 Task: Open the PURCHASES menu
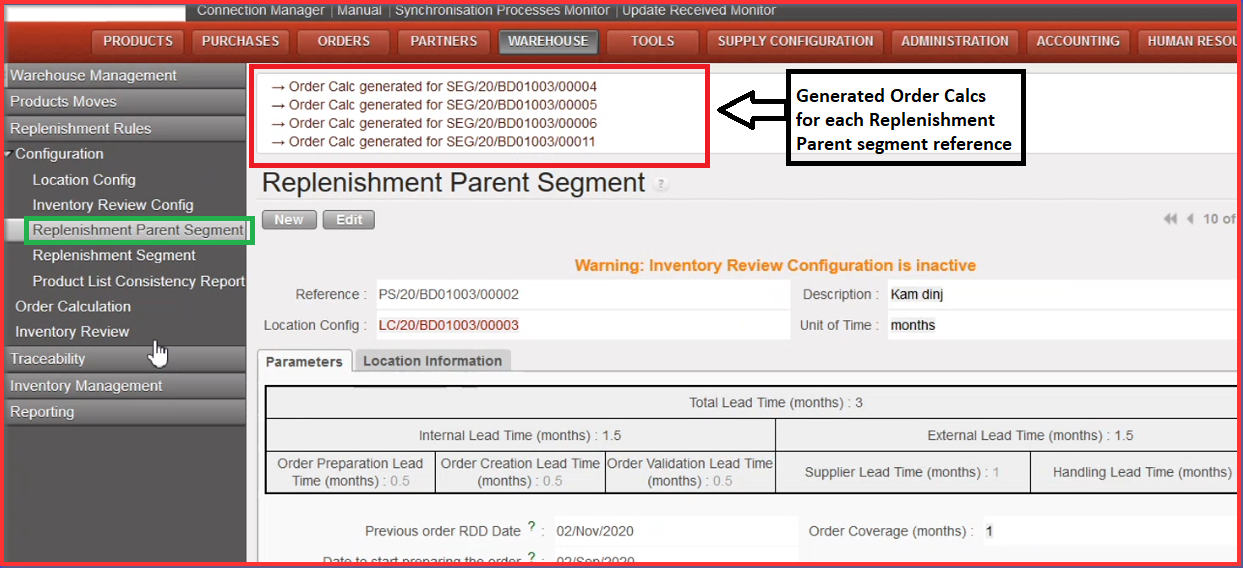pyautogui.click(x=241, y=42)
